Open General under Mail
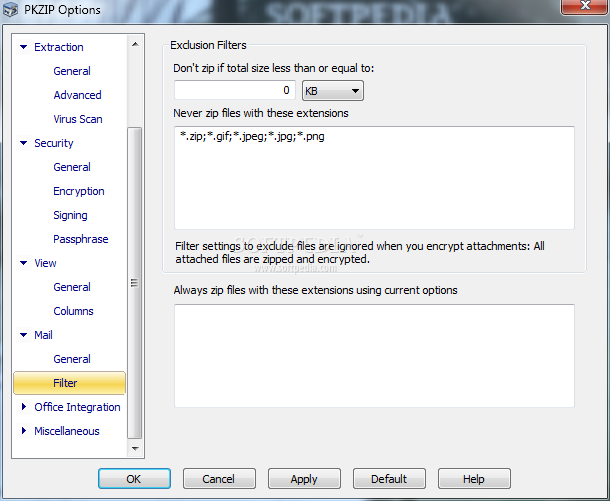610x501 pixels. pyautogui.click(x=72, y=359)
